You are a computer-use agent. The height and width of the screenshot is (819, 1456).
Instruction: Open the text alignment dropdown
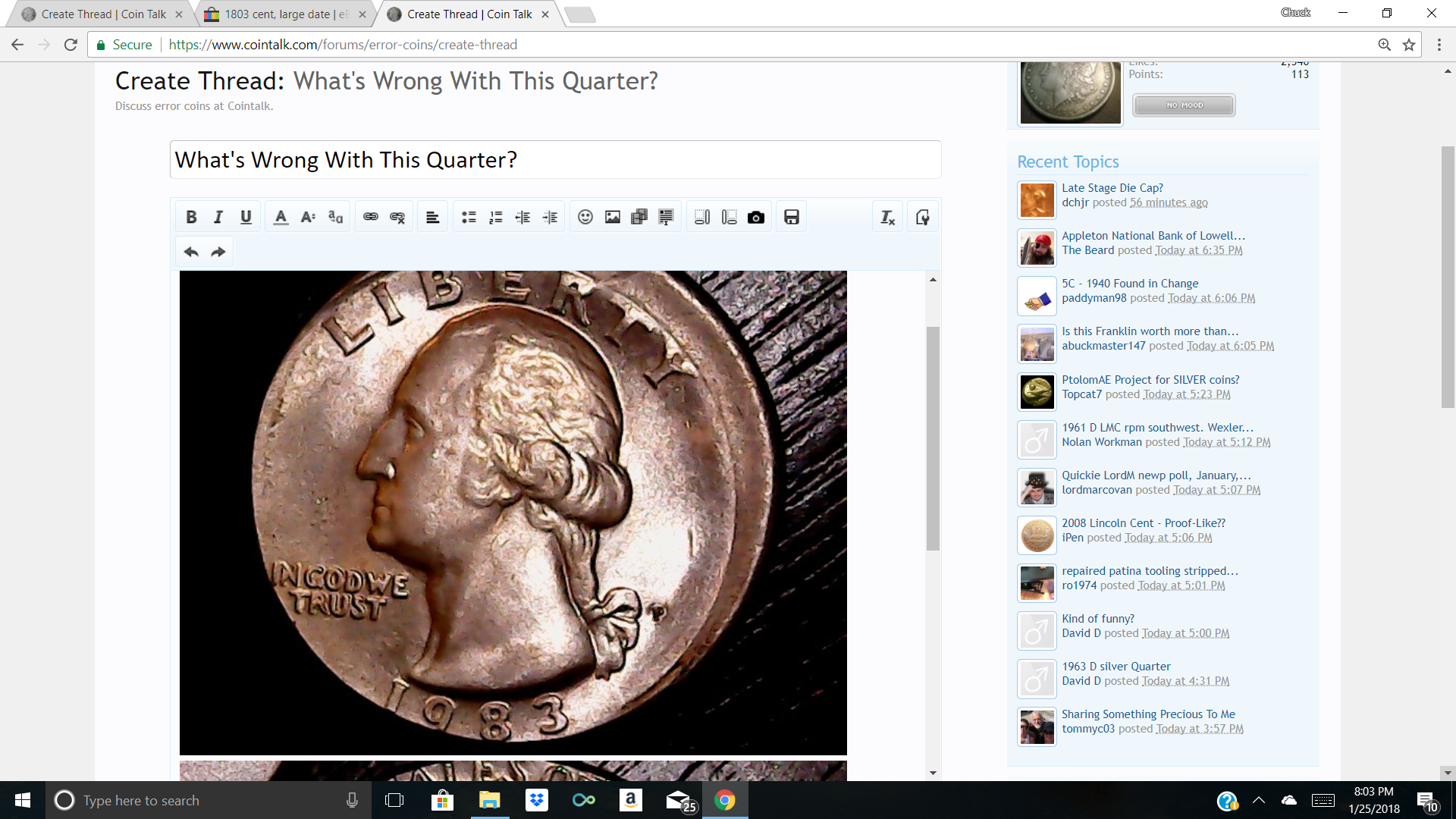[432, 218]
